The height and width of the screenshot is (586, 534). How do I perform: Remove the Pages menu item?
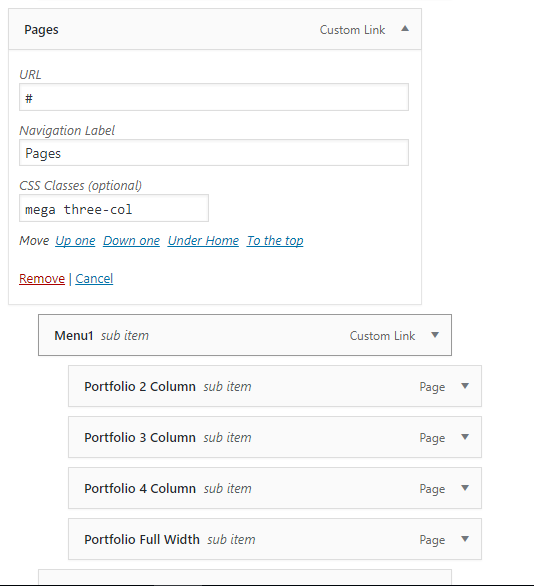[x=42, y=279]
